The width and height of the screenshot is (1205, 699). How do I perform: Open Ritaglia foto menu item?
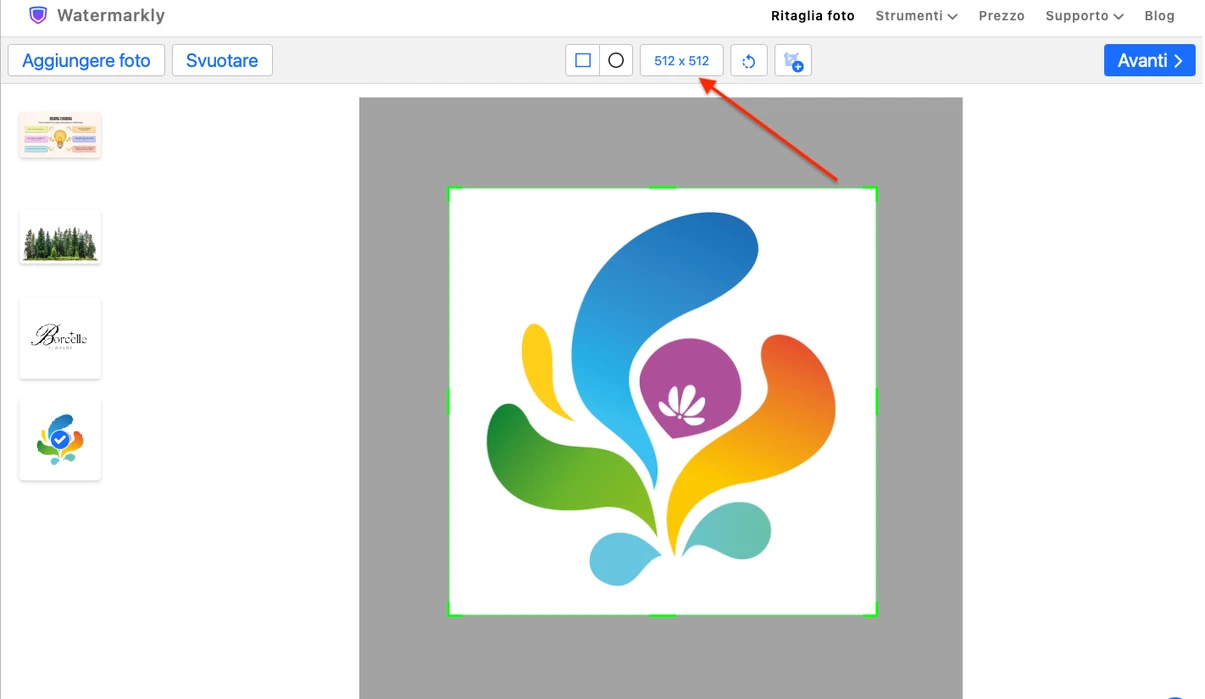(x=813, y=16)
